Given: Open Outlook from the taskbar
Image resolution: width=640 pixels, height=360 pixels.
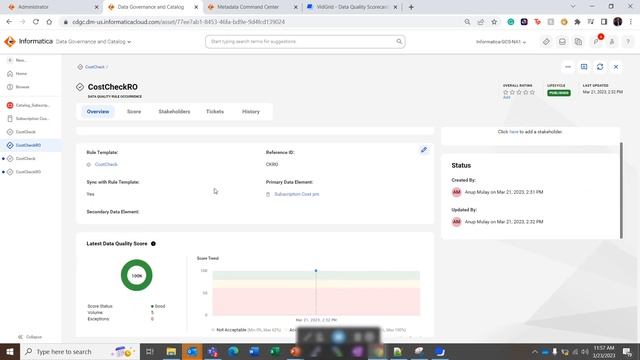Looking at the screenshot, I should [x=192, y=351].
